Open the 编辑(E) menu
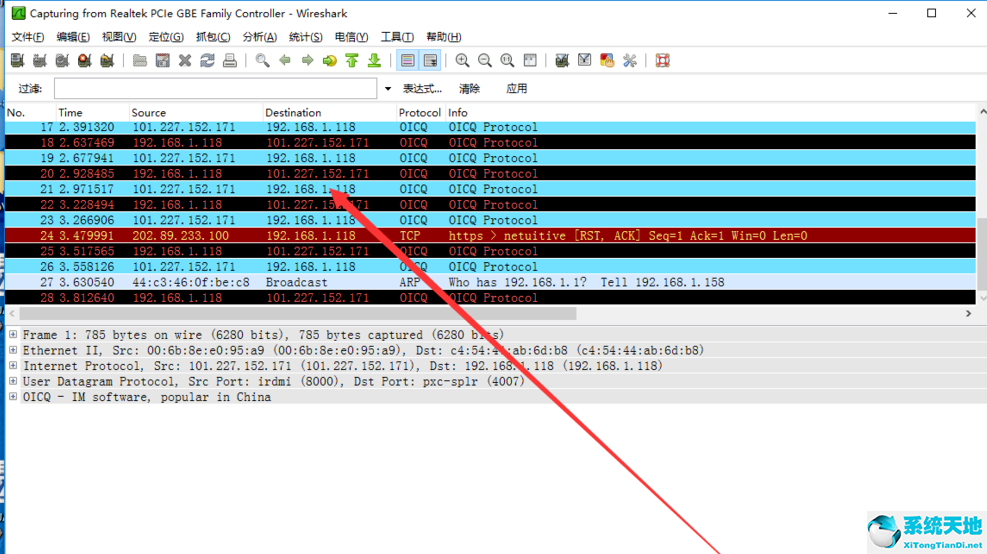Image resolution: width=987 pixels, height=554 pixels. (x=73, y=37)
